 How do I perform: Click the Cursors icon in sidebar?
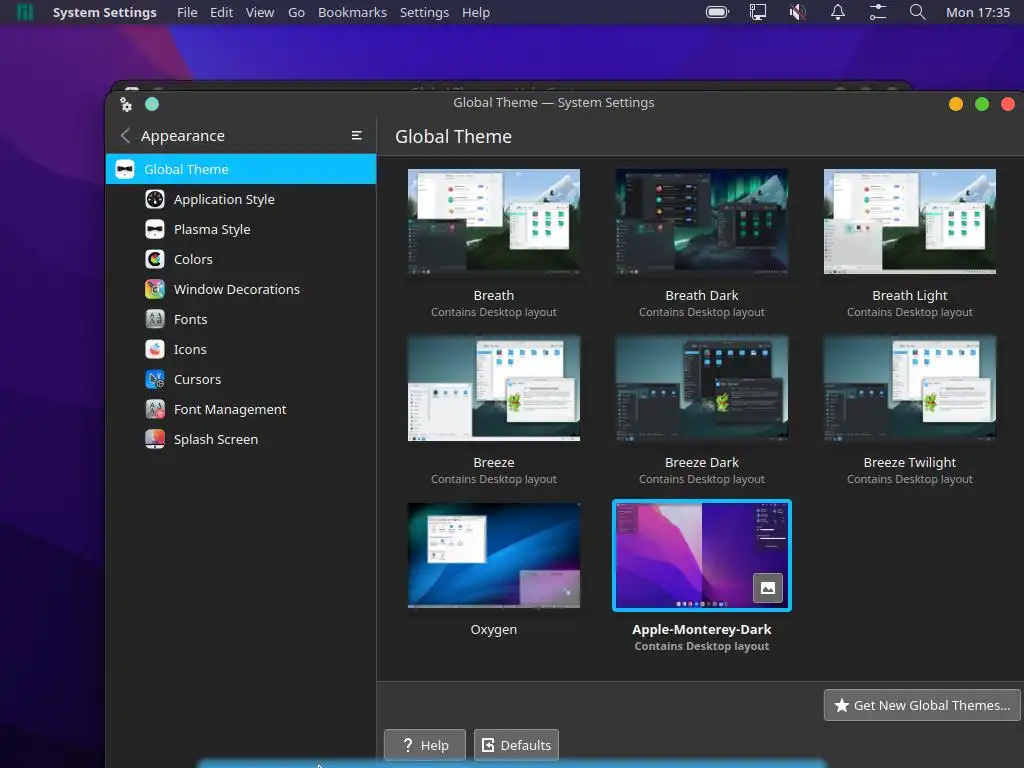pos(155,379)
